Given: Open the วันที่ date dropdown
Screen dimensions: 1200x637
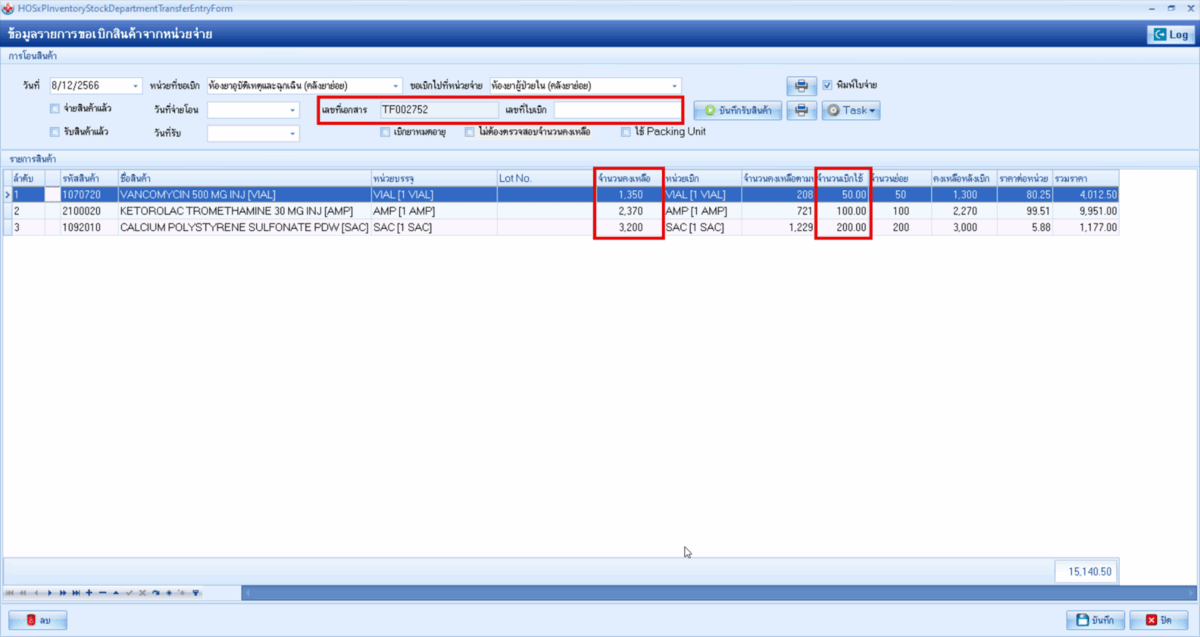Looking at the screenshot, I should click(136, 86).
